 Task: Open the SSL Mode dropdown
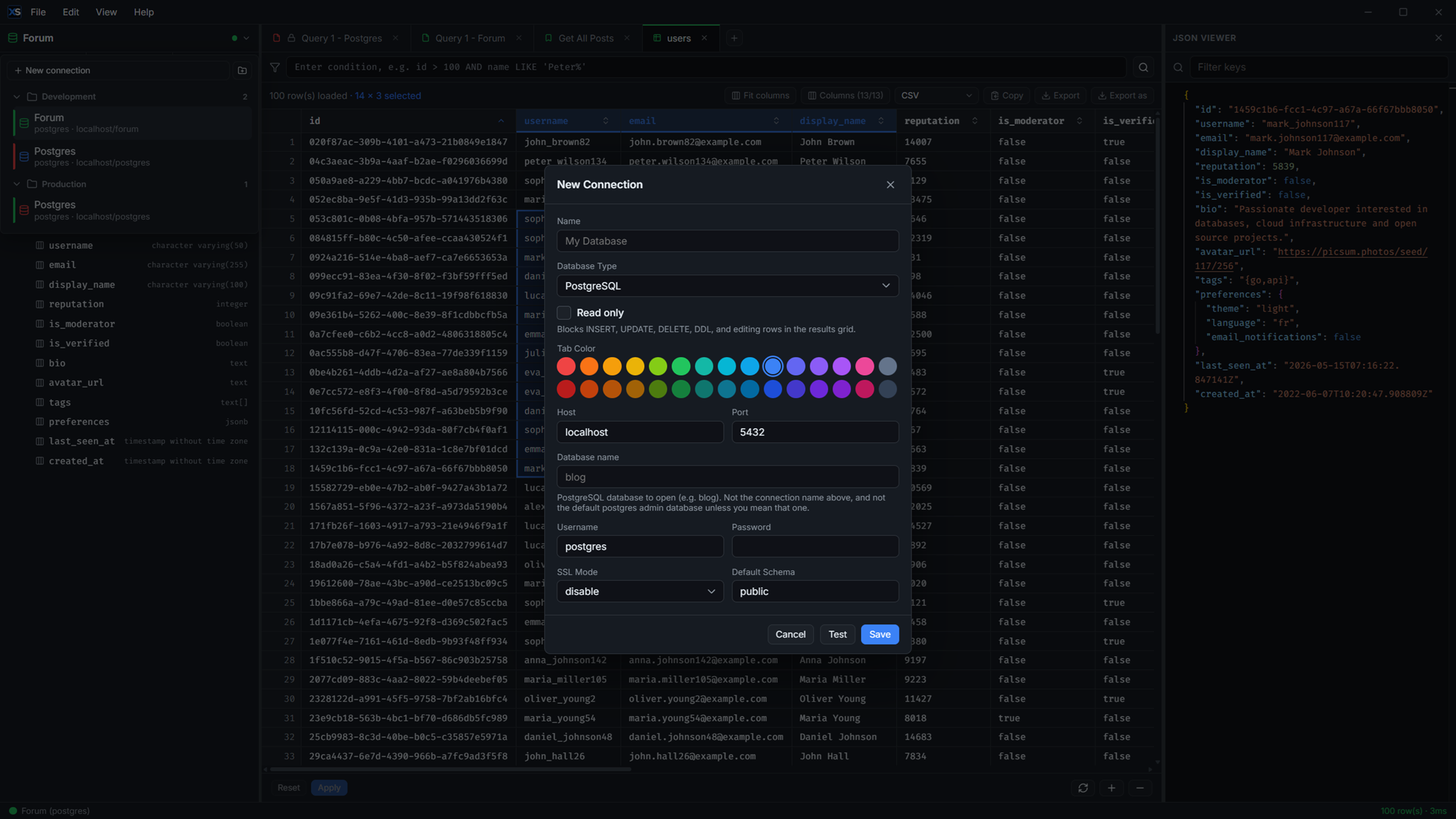coord(640,591)
